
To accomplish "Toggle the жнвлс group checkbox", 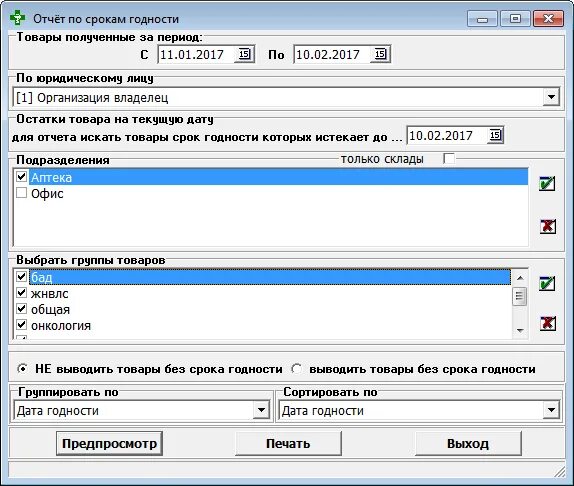I will 21,293.
